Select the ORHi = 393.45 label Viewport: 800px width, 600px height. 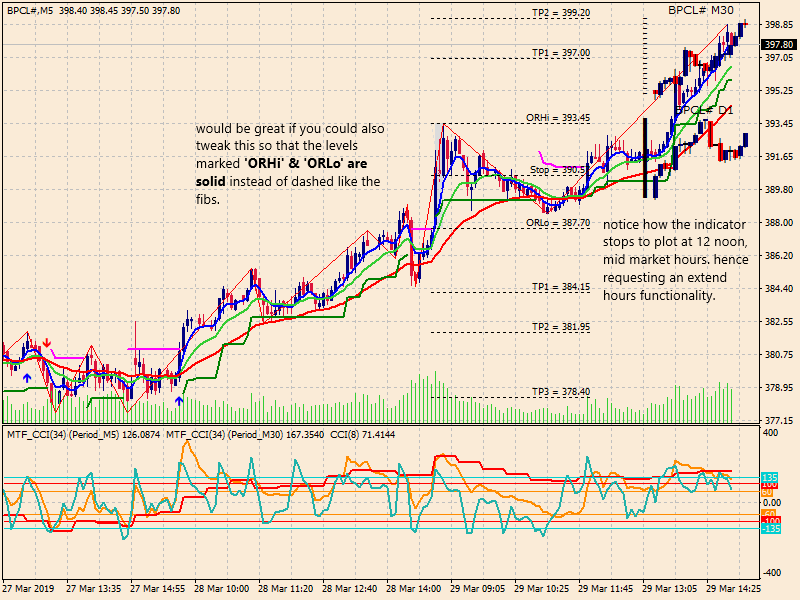(x=558, y=118)
